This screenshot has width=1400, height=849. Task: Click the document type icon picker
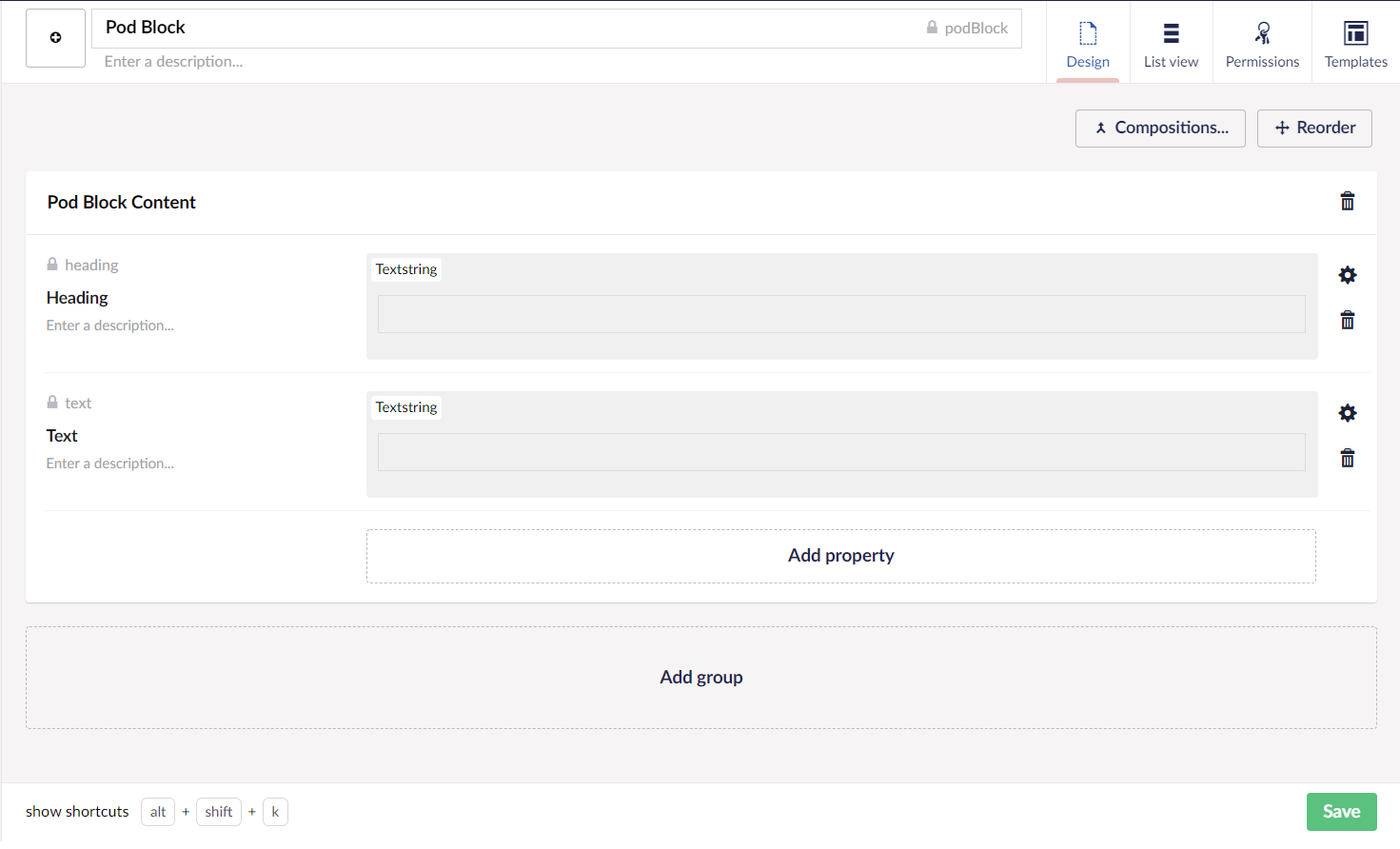[x=55, y=38]
